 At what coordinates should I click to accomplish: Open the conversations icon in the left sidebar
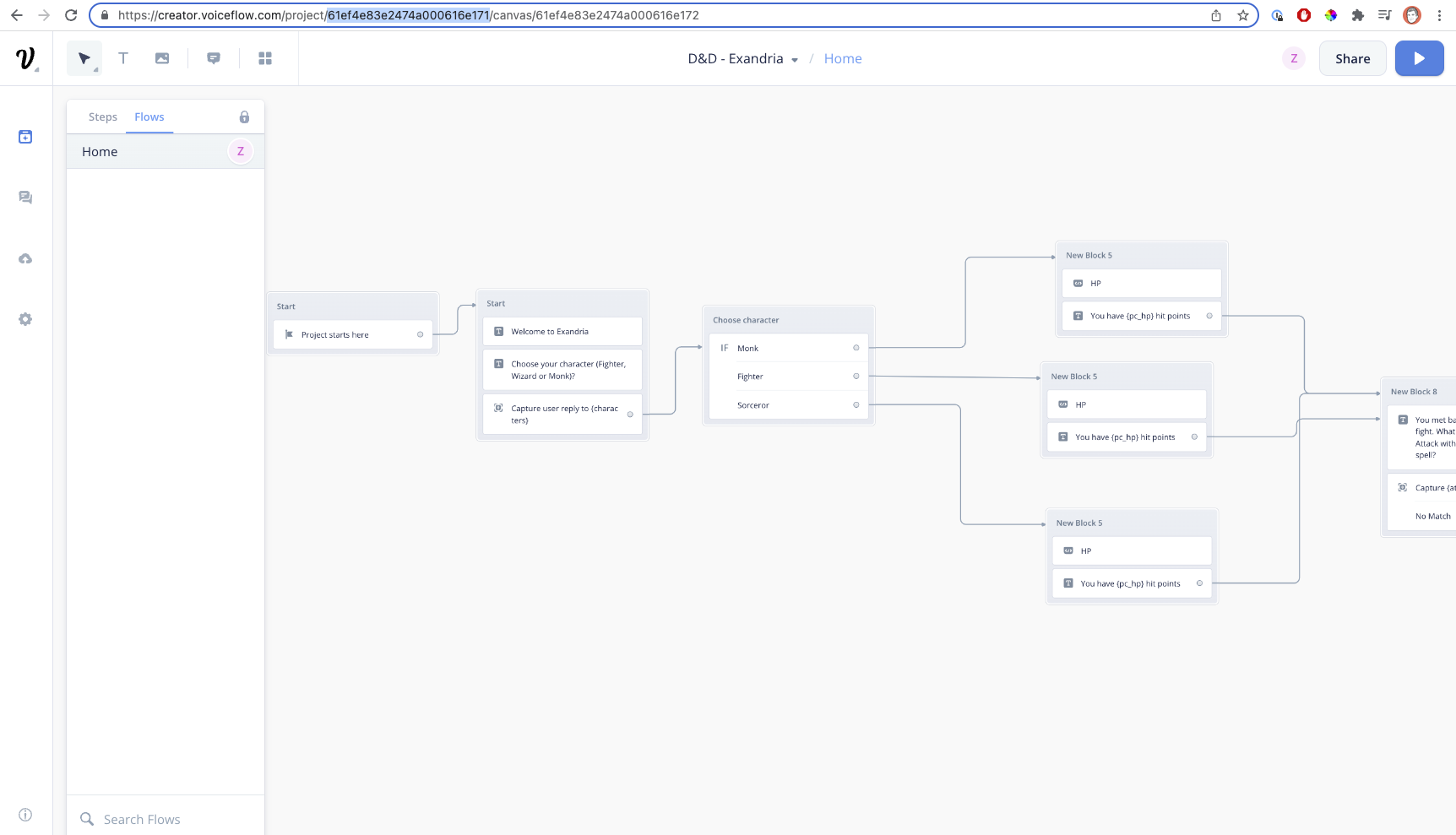25,197
